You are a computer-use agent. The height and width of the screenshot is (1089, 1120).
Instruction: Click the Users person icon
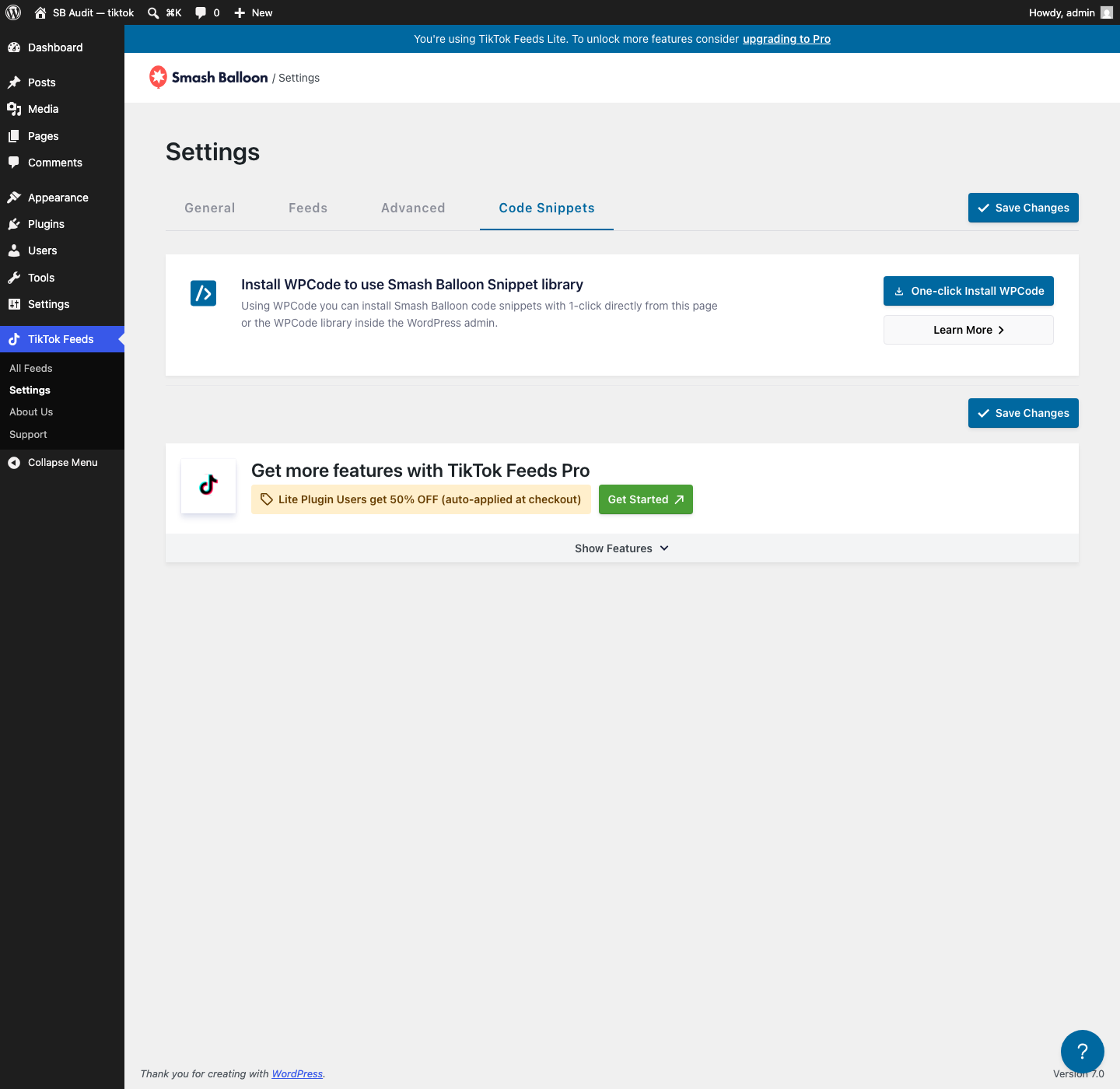[x=14, y=250]
